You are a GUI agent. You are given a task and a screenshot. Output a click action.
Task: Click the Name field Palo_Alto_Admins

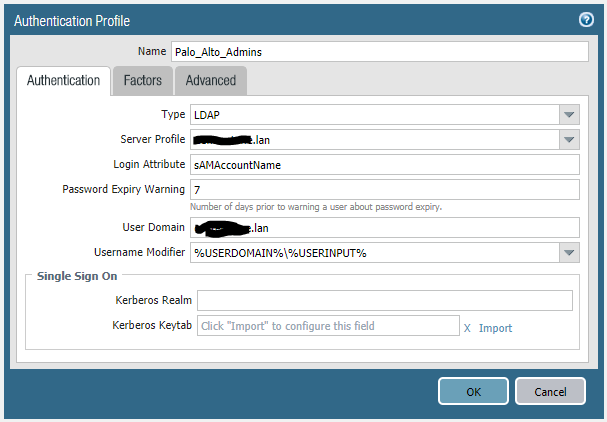pyautogui.click(x=380, y=51)
